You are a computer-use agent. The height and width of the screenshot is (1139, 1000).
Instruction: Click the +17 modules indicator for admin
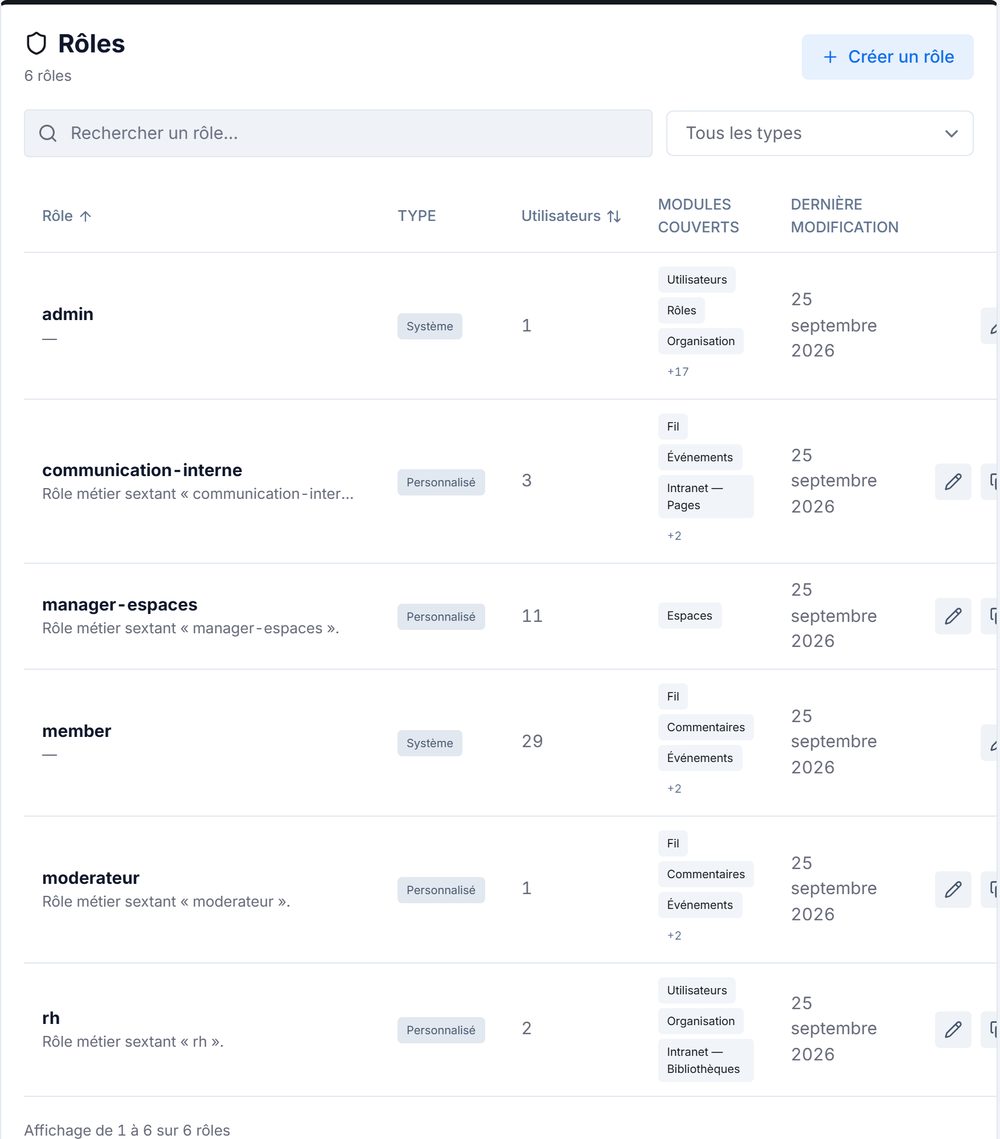678,372
